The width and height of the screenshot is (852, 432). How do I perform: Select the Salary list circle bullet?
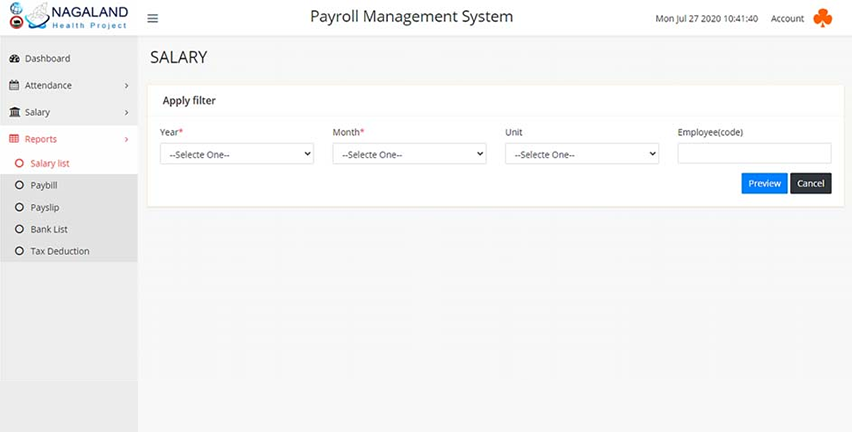click(19, 163)
